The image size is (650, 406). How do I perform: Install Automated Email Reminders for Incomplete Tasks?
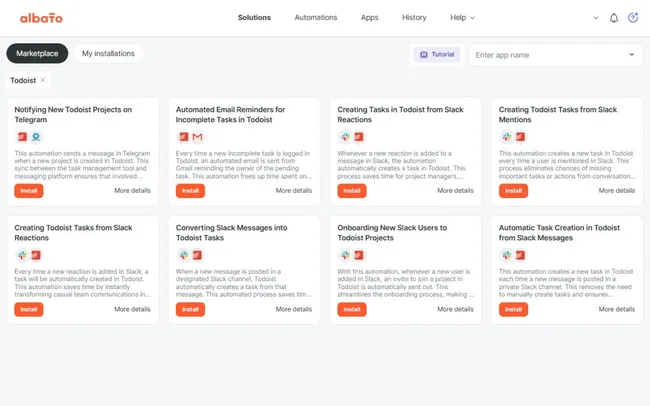[190, 191]
